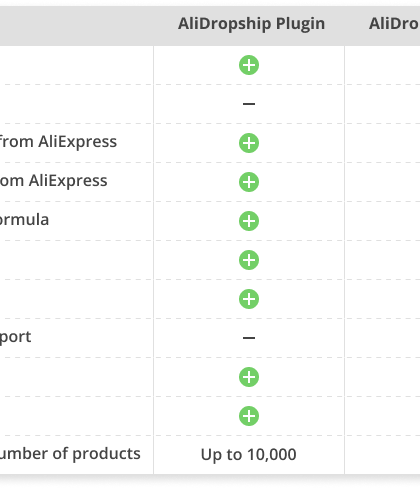Screen dimensions: 420x489
Task: Click the "ormula" row label
Action: (x=24, y=220)
